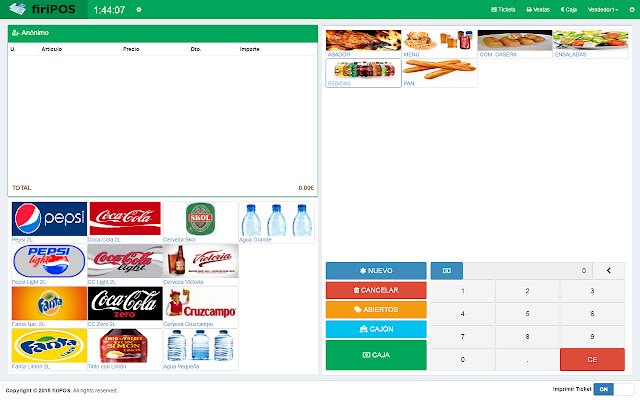The height and width of the screenshot is (400, 640).
Task: Open the cash drawer with CAJÓN
Action: pos(376,329)
